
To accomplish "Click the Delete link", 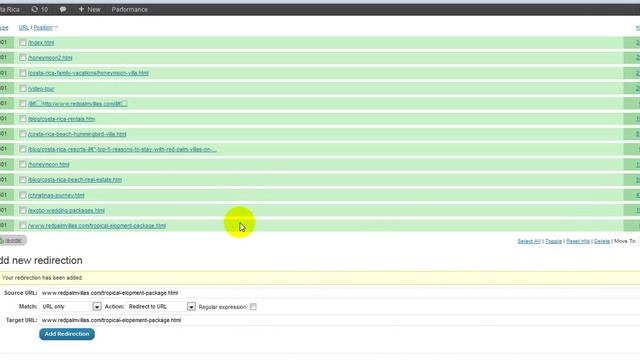I will tap(602, 241).
